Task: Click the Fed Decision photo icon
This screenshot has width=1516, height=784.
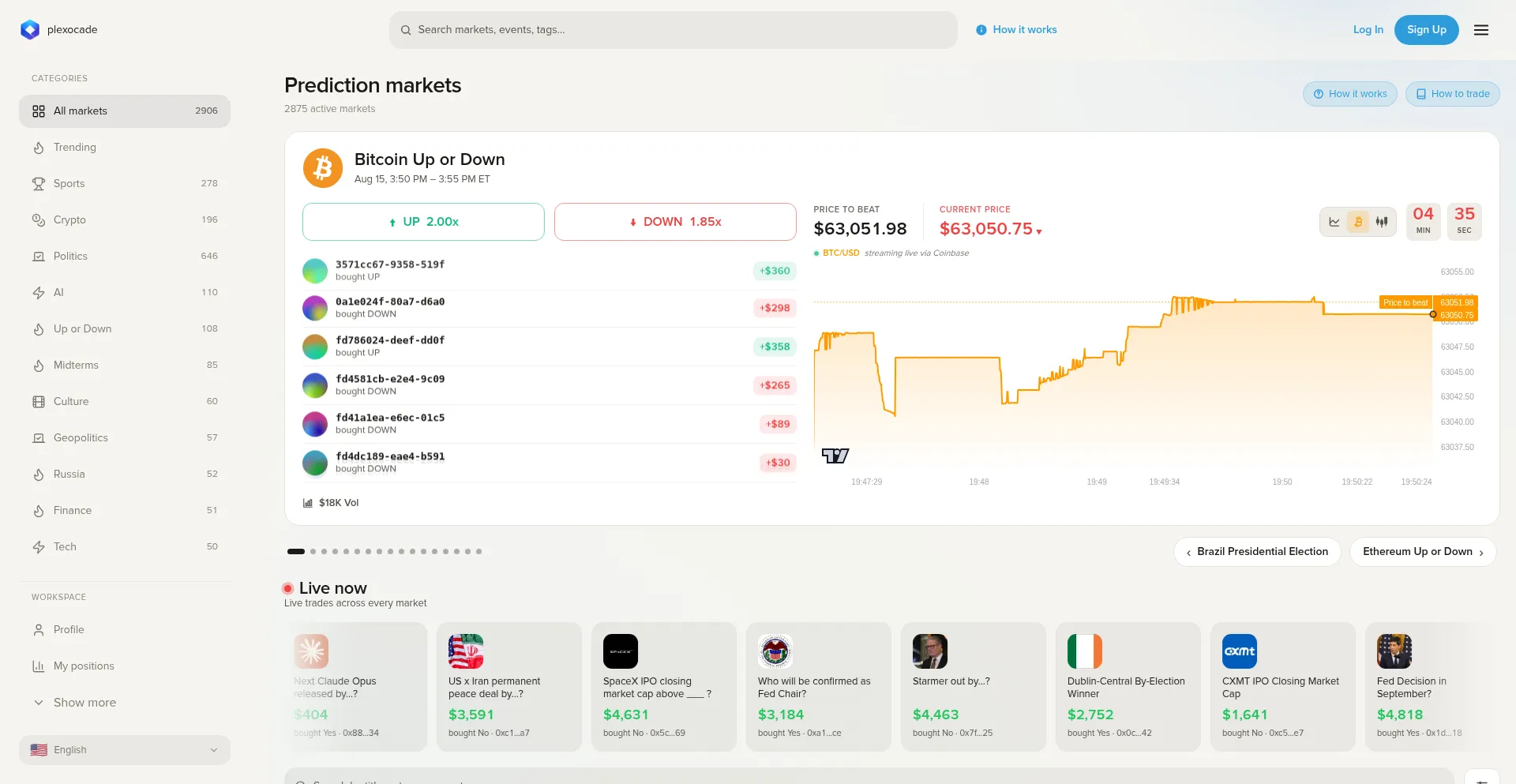Action: click(1394, 651)
